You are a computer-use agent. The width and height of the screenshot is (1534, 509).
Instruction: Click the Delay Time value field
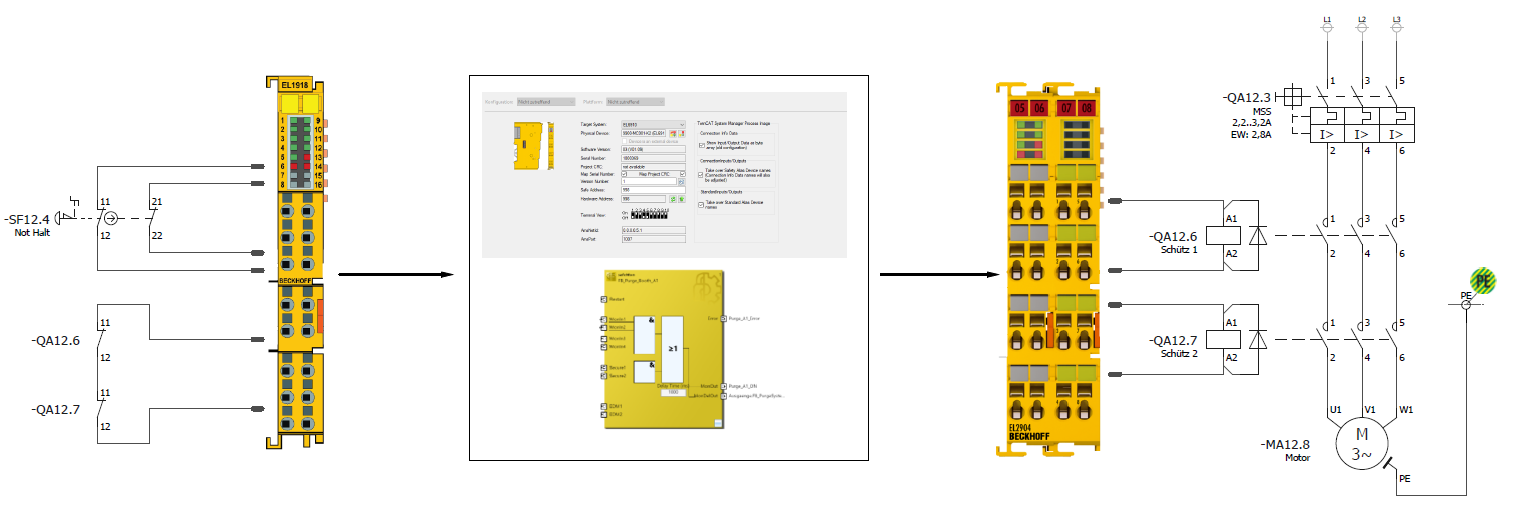(x=675, y=392)
